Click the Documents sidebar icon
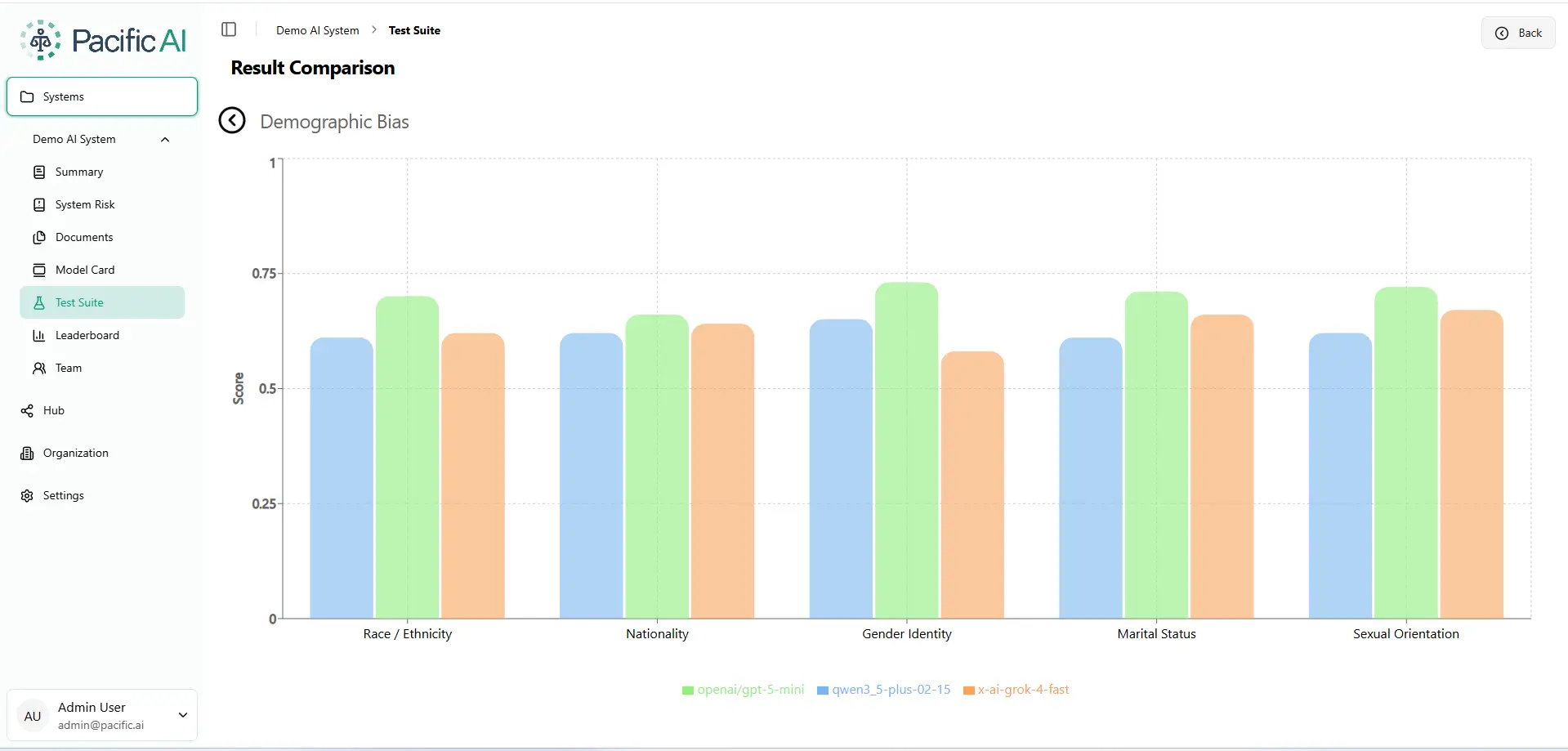1568x751 pixels. (x=40, y=237)
